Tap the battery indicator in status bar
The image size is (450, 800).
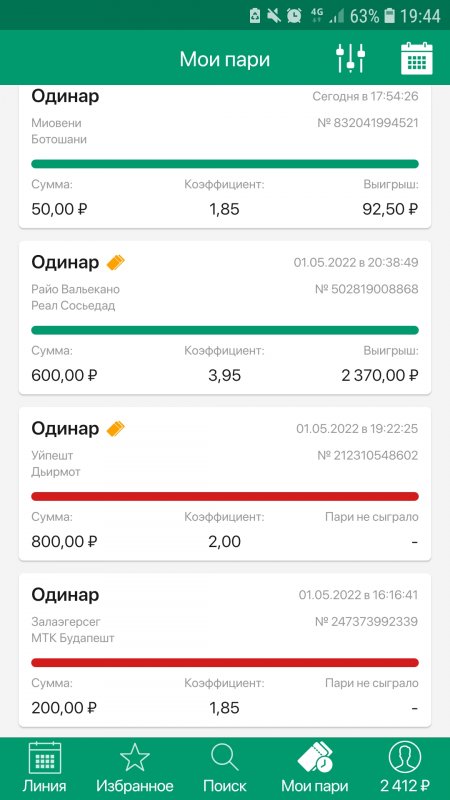(x=390, y=16)
